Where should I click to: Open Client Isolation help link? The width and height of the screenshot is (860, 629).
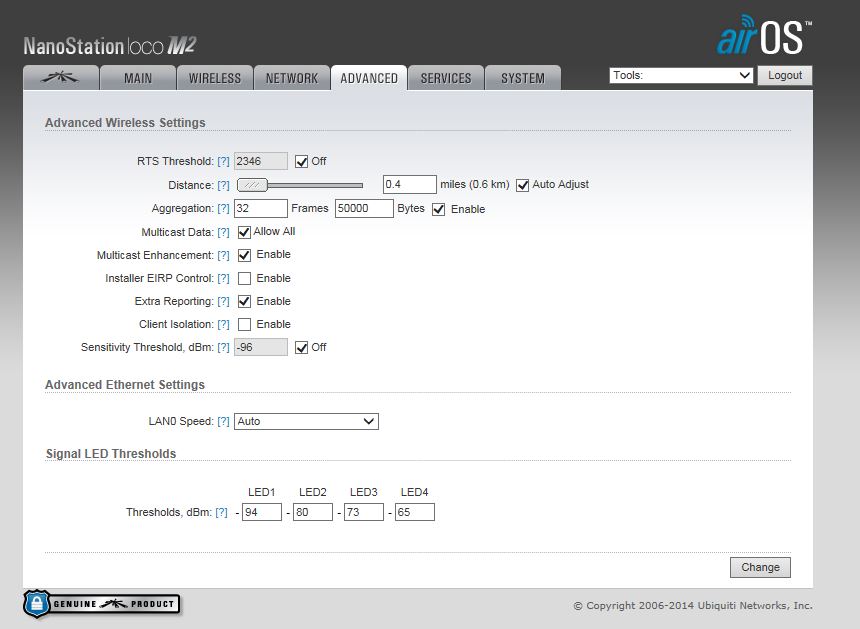[x=223, y=325]
